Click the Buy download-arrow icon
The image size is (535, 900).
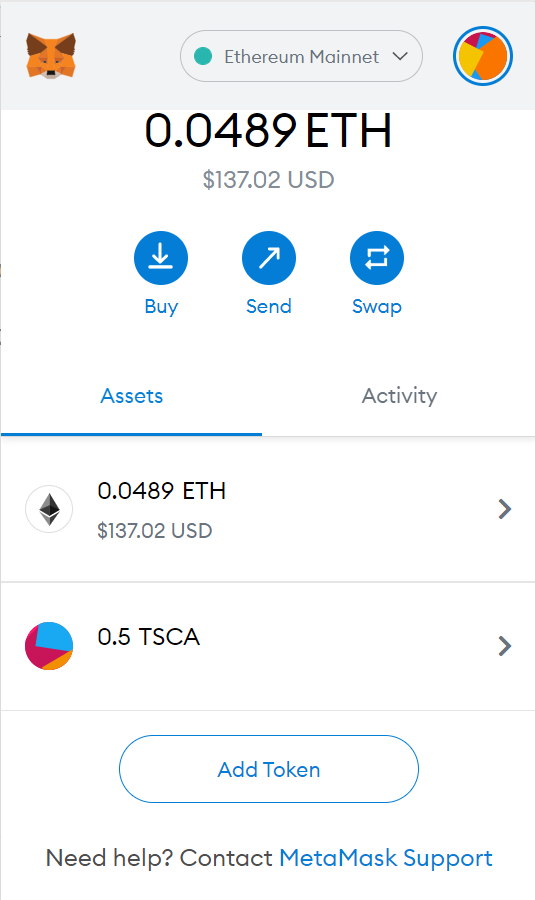(x=161, y=258)
